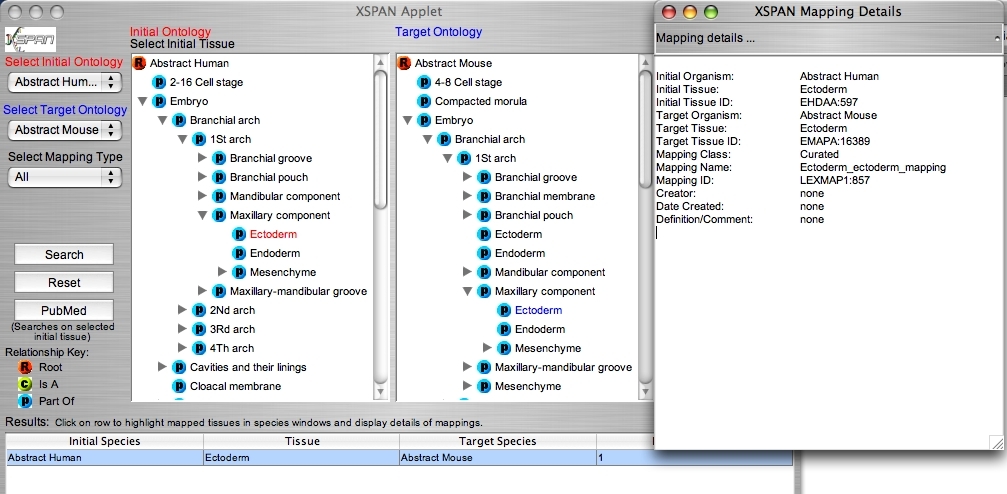
Task: Click target tree scrollbar down arrow
Action: tap(645, 392)
